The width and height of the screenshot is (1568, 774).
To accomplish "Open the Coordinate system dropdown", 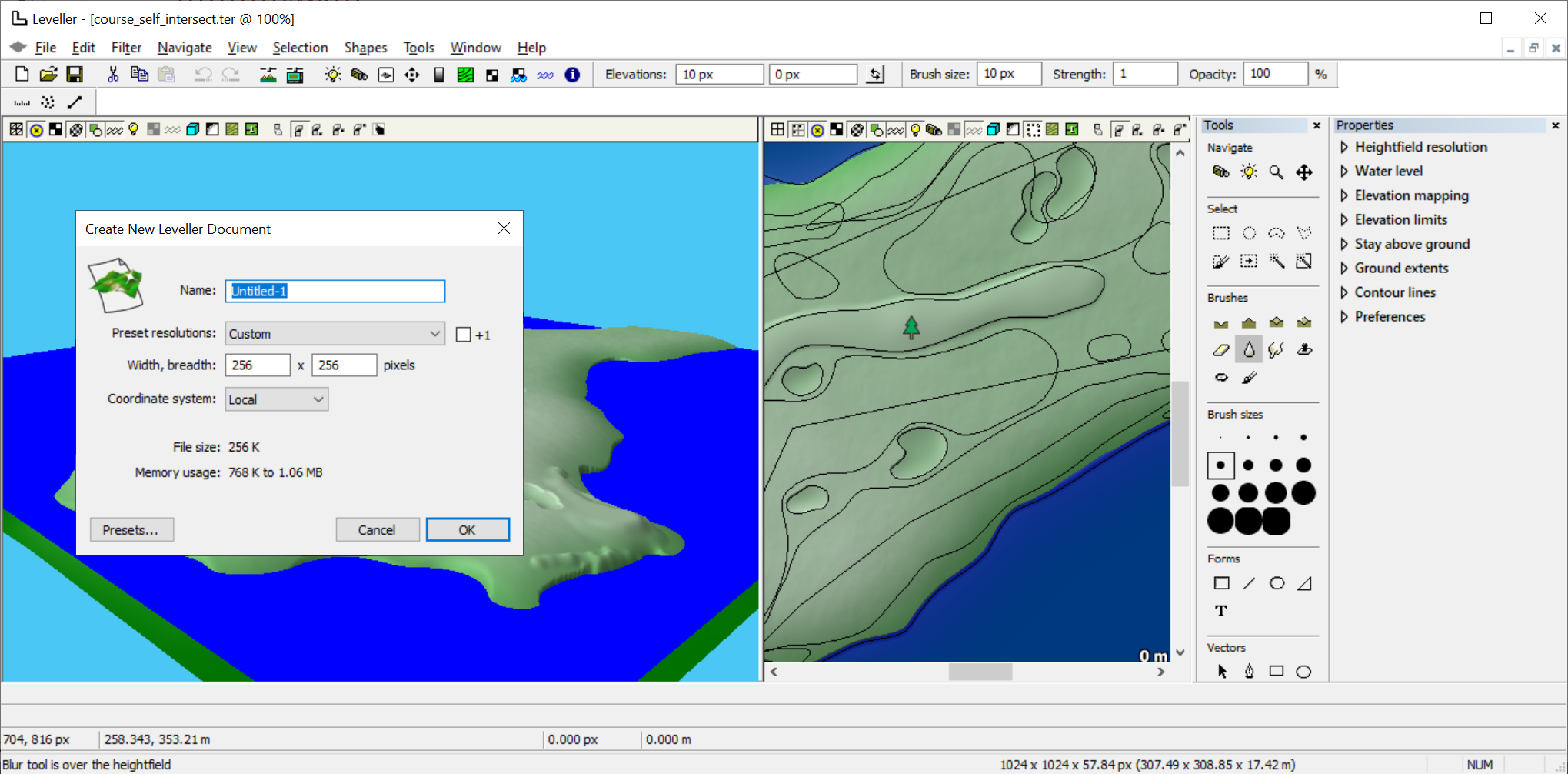I will tap(277, 399).
